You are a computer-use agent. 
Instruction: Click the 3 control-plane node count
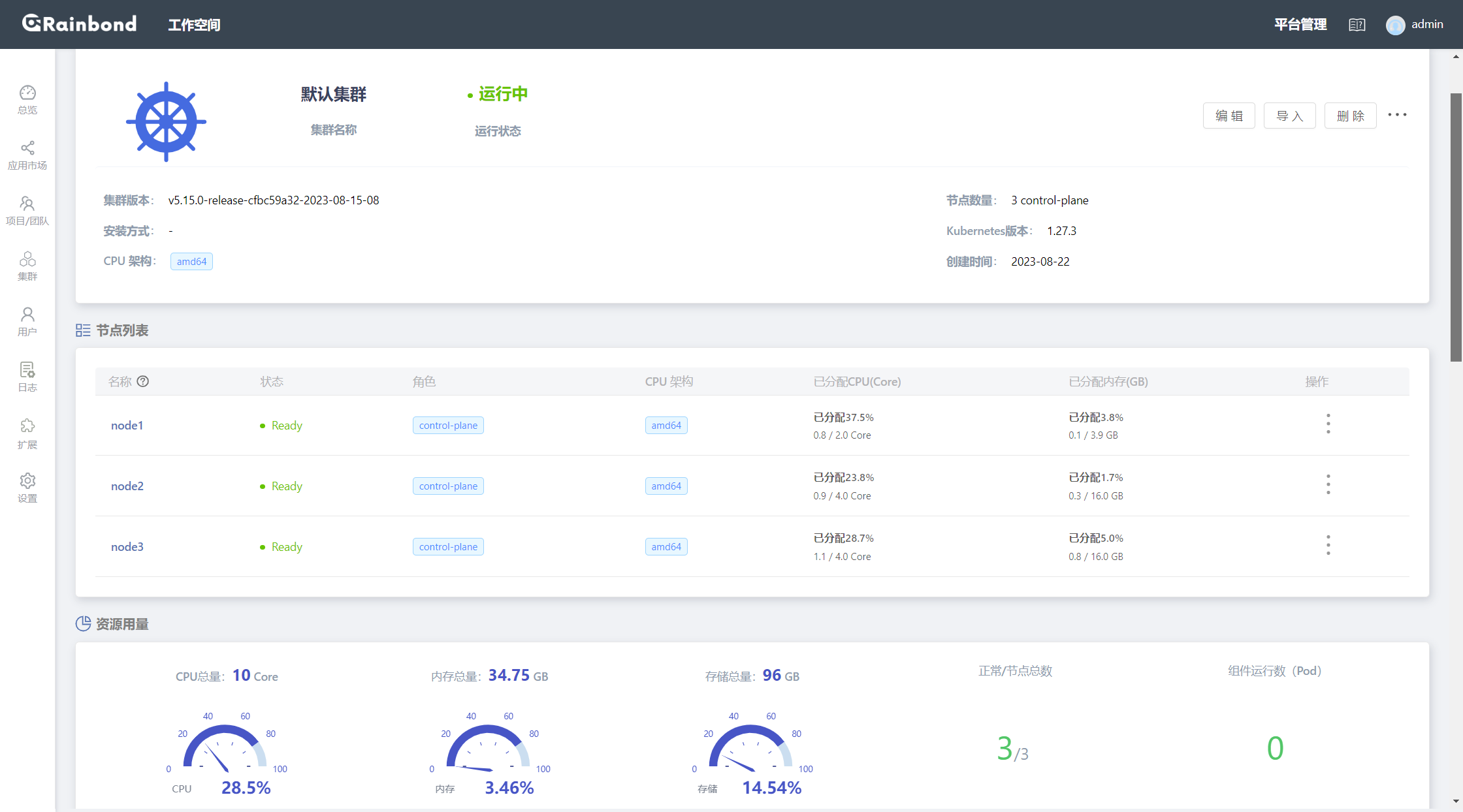1050,200
